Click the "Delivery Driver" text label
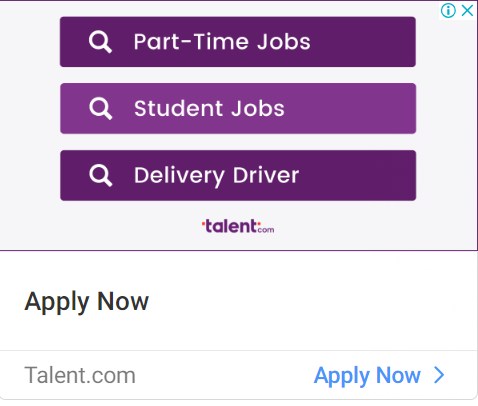Image resolution: width=478 pixels, height=406 pixels. pyautogui.click(x=217, y=176)
